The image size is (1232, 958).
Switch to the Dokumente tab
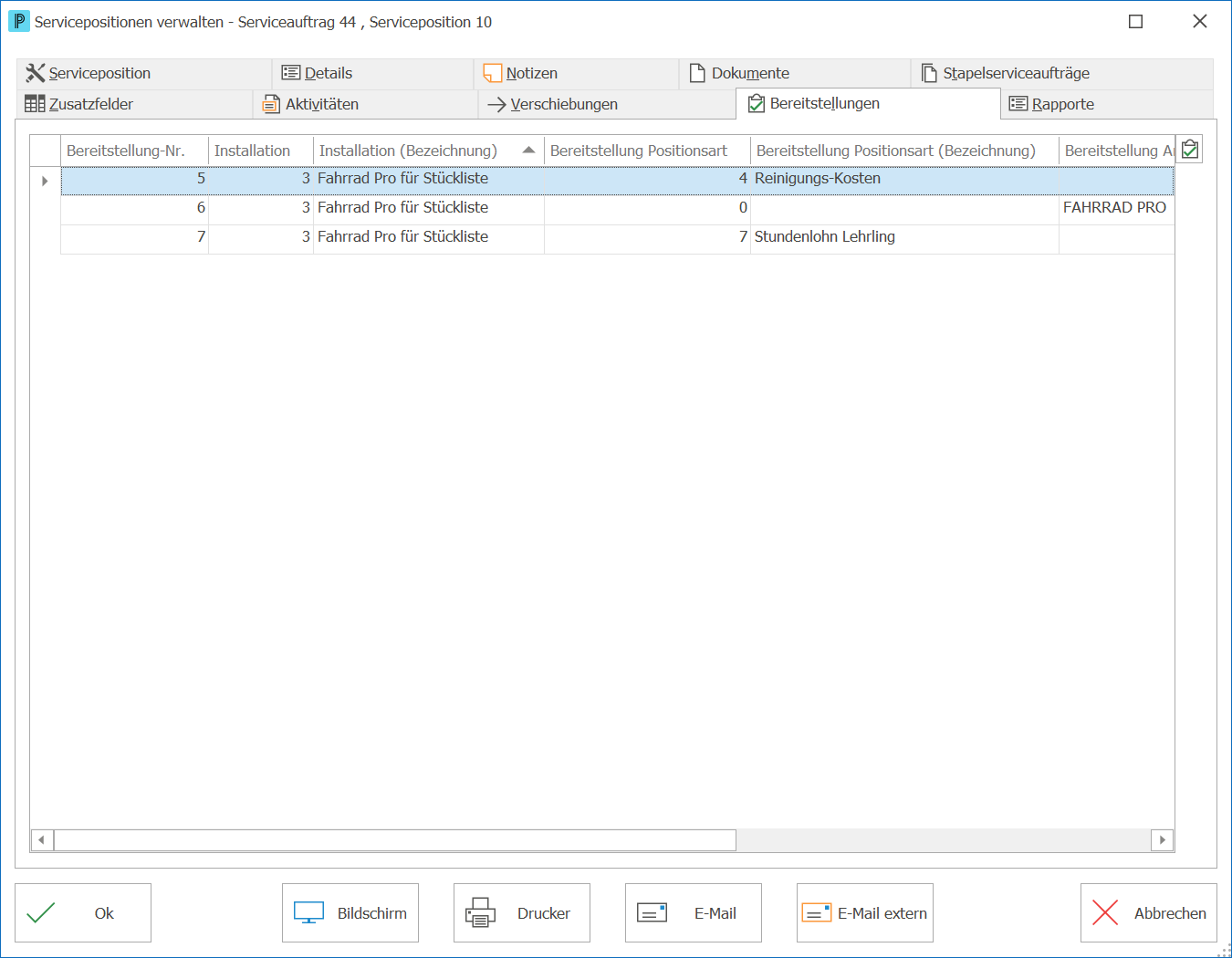[x=794, y=74]
